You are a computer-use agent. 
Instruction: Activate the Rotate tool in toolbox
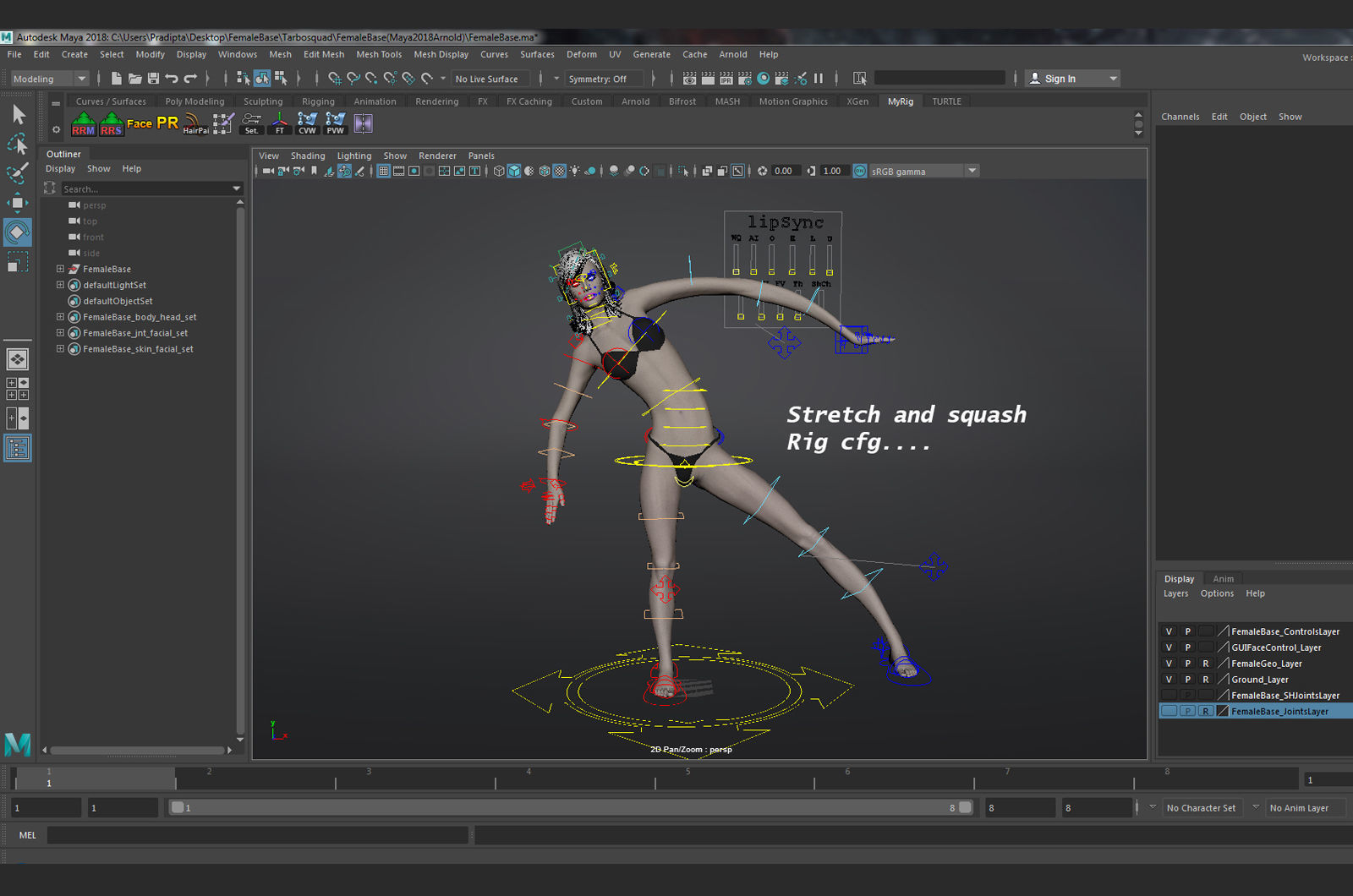tap(18, 232)
